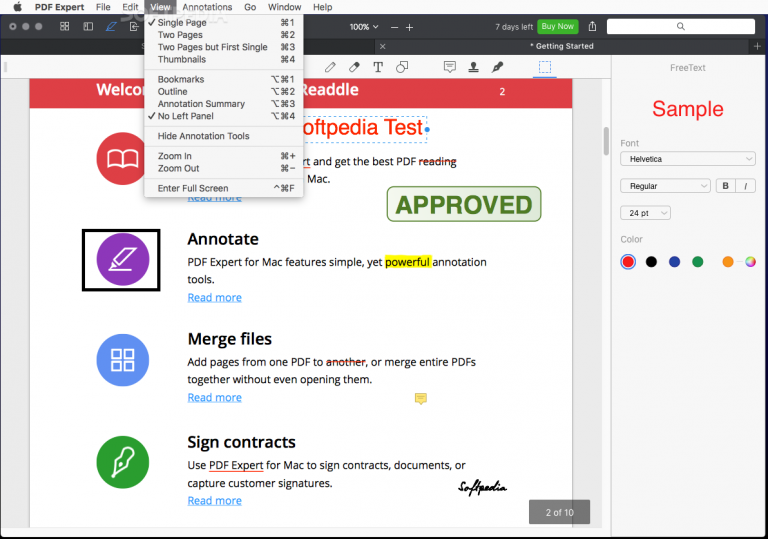Activate the dashed selection rectangle tool
This screenshot has width=768, height=539.
[x=545, y=67]
